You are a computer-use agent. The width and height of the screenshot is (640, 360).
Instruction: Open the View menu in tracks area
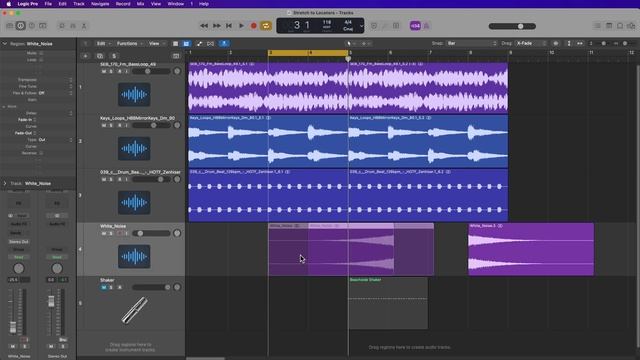156,43
